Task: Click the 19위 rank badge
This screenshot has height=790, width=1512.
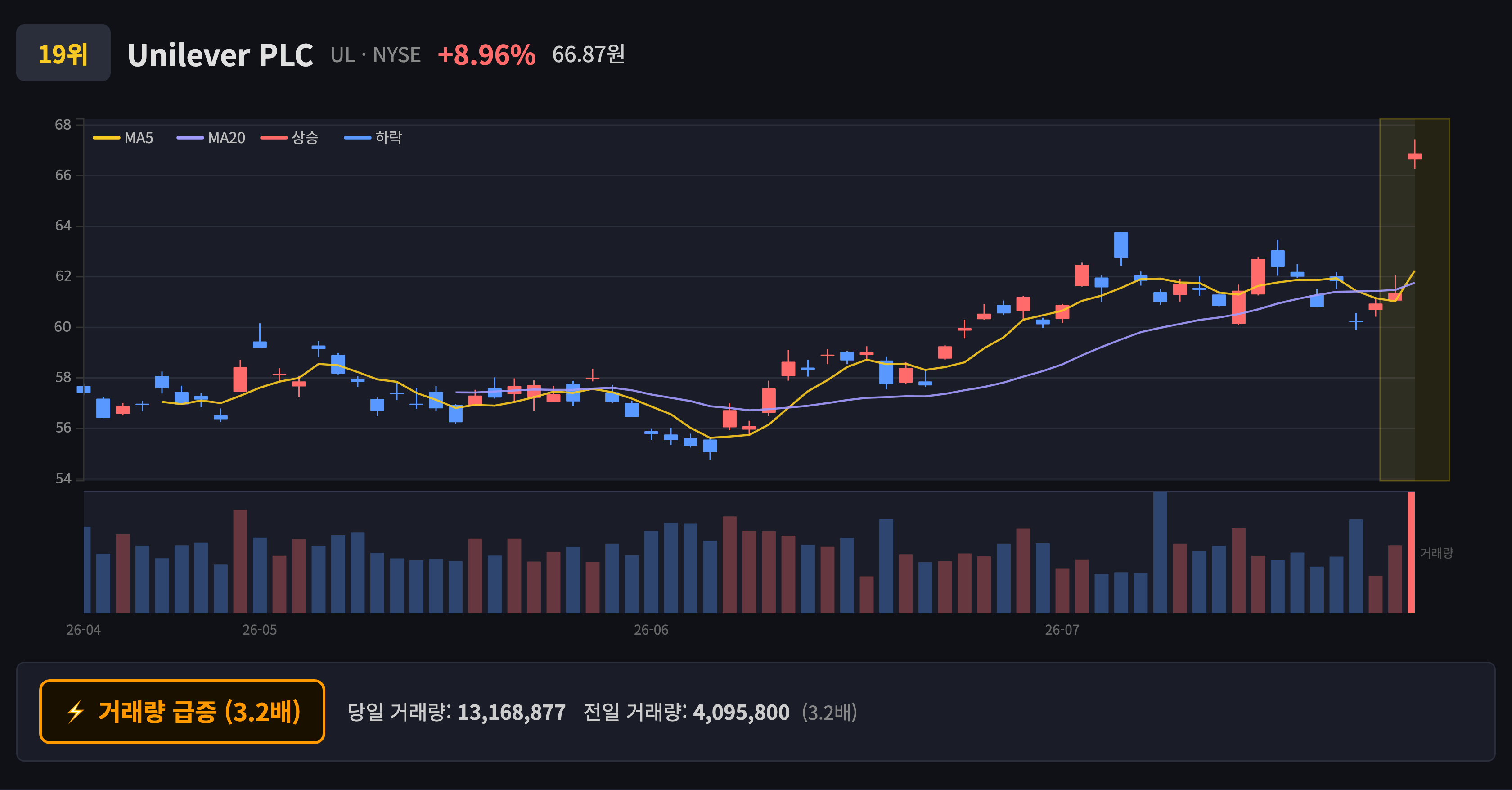Action: pyautogui.click(x=63, y=53)
